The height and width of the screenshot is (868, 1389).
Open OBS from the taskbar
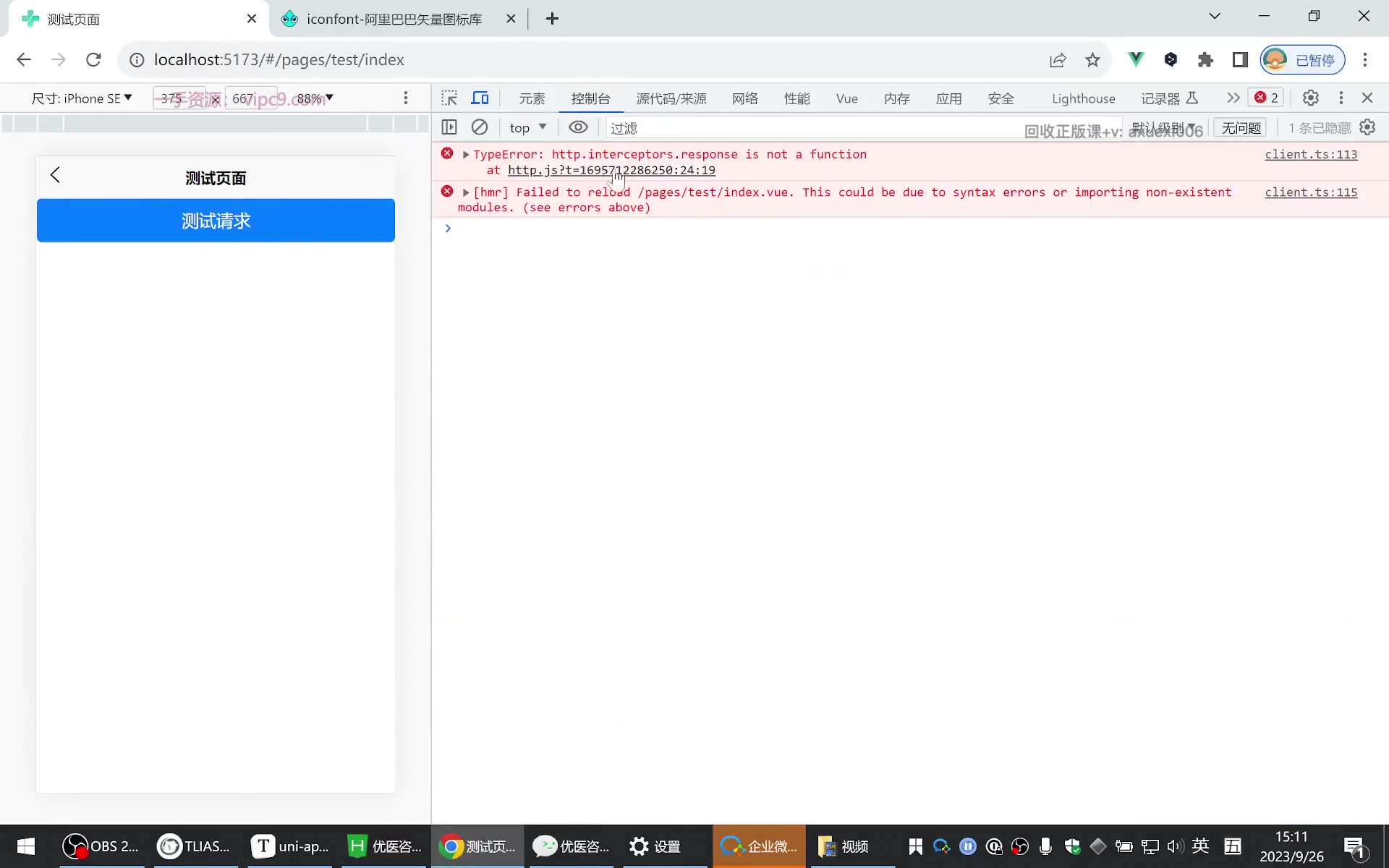101,846
